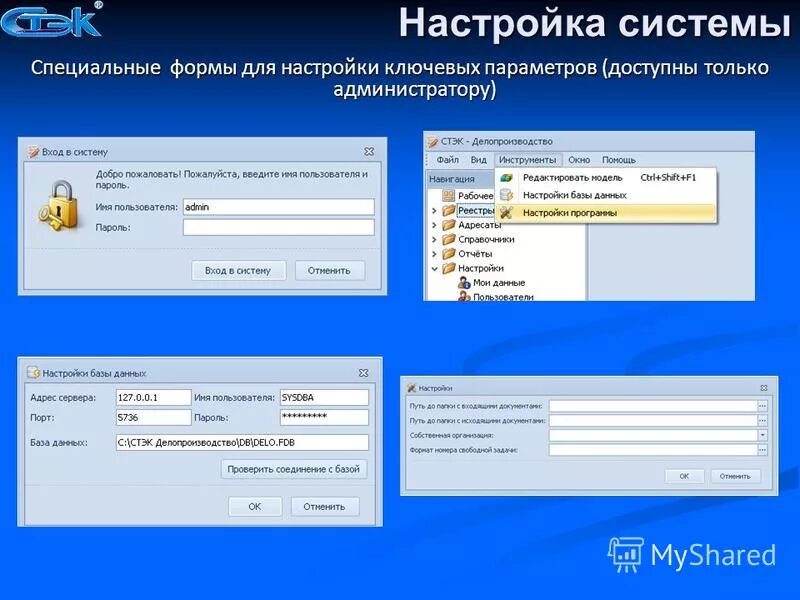The image size is (800, 600).
Task: Select the 'Отчёты' tree item label
Action: [x=475, y=254]
